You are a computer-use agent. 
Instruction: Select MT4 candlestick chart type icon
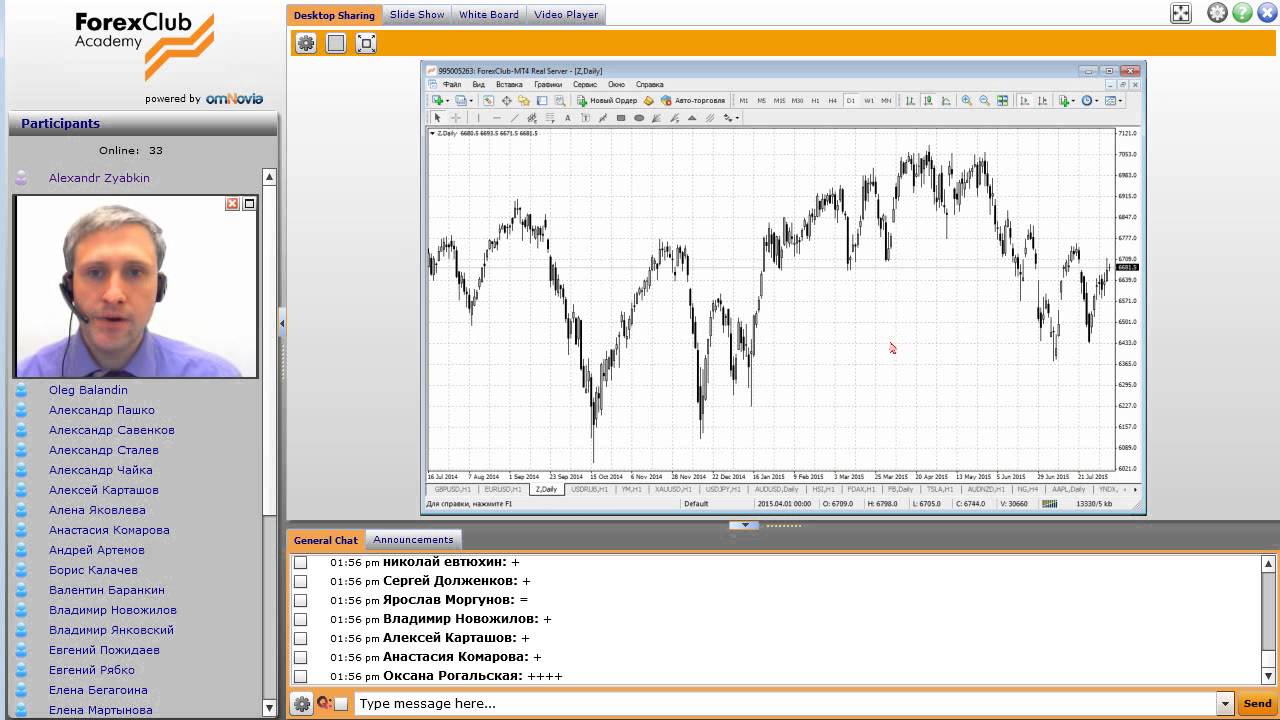[x=928, y=100]
